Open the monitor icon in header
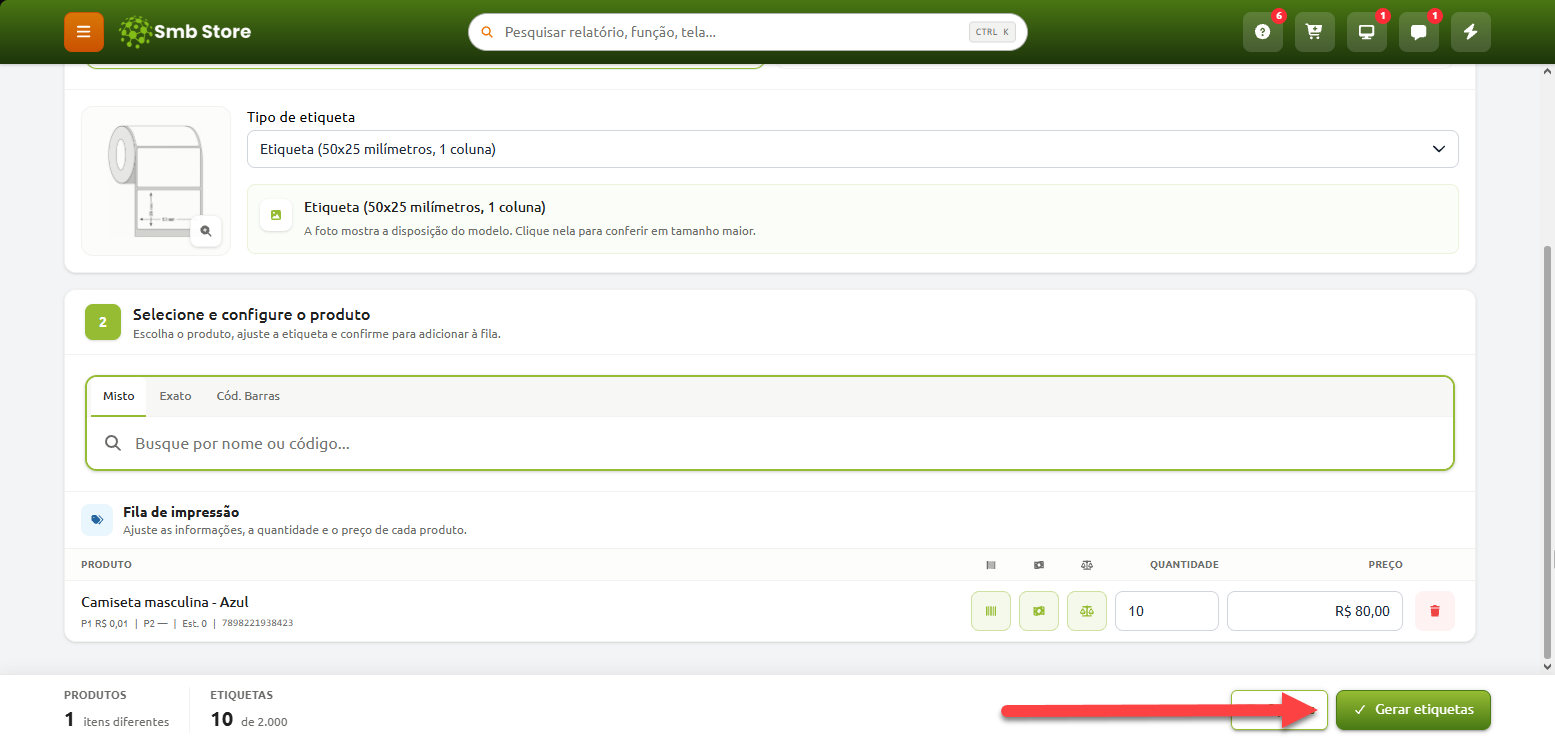1555x745 pixels. click(1367, 32)
